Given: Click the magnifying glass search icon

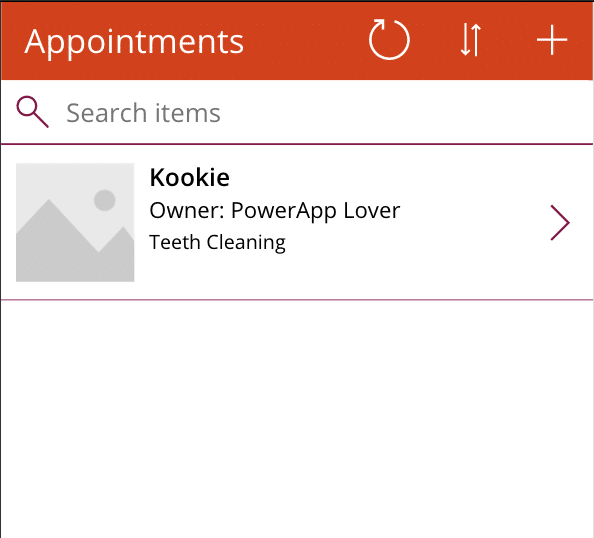Looking at the screenshot, I should pyautogui.click(x=33, y=112).
